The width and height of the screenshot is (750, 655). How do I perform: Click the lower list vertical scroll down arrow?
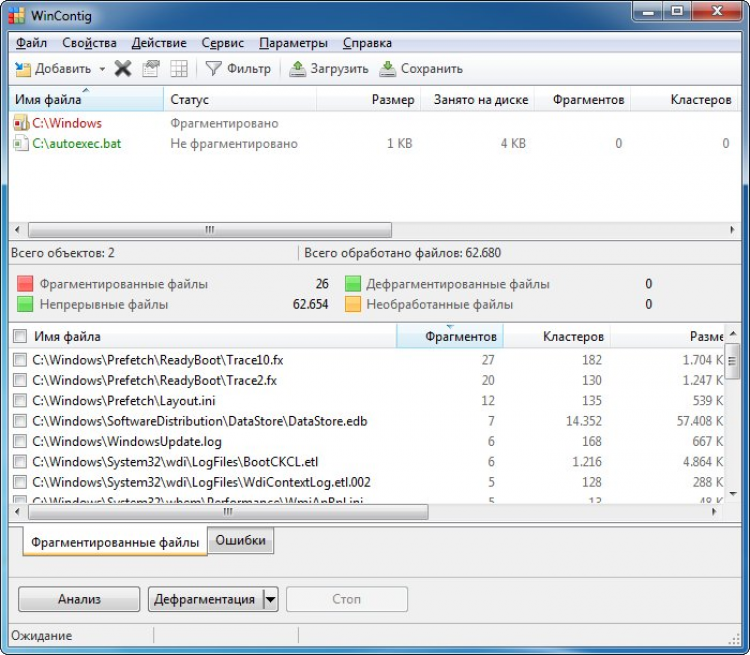[x=733, y=493]
